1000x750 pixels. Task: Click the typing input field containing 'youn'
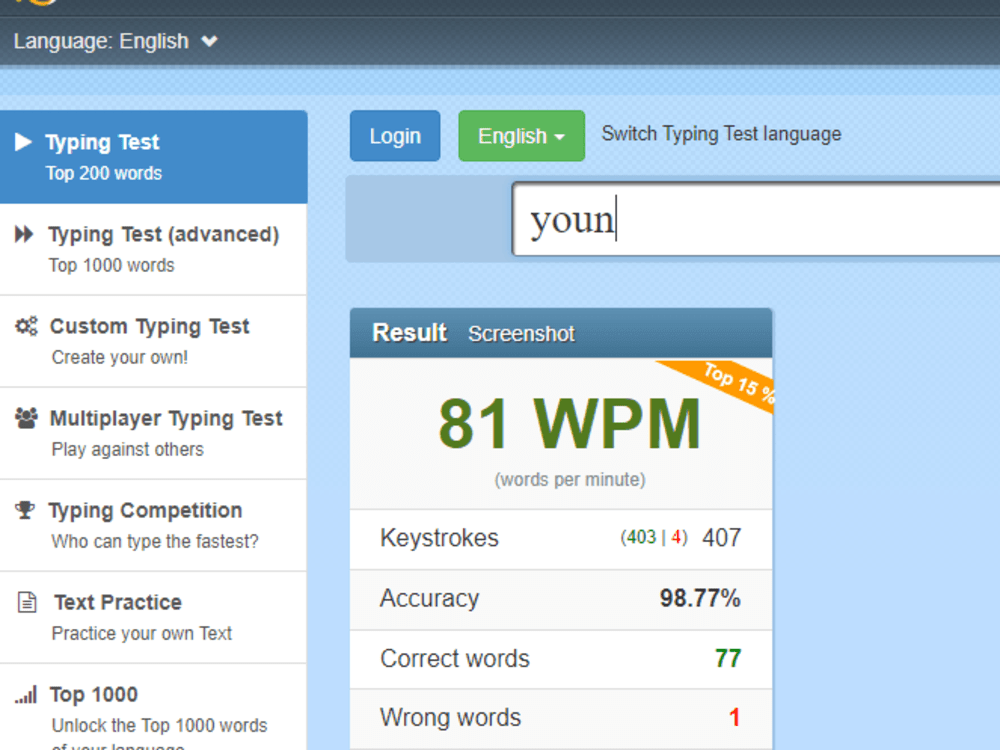(756, 219)
